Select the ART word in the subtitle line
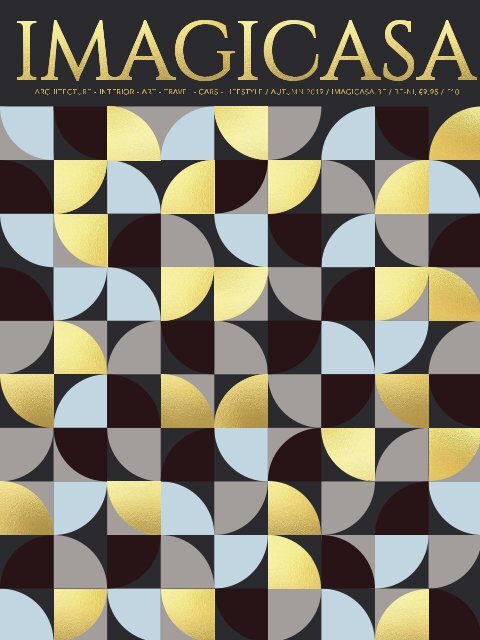The width and height of the screenshot is (480, 640). (147, 92)
